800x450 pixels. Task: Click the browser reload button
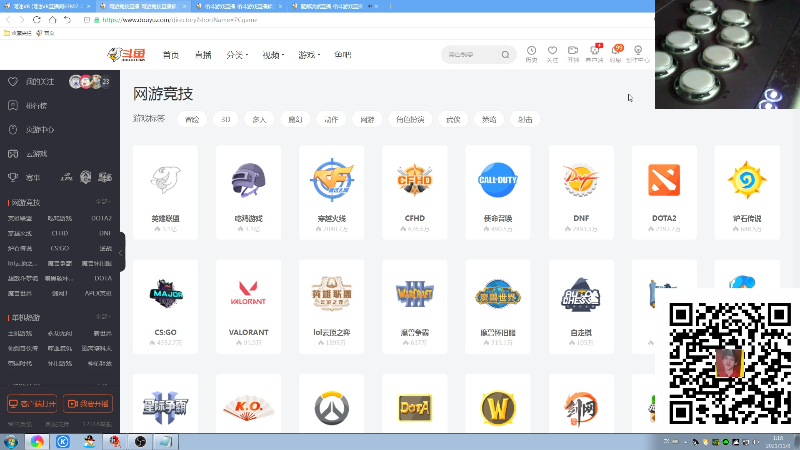(37, 19)
